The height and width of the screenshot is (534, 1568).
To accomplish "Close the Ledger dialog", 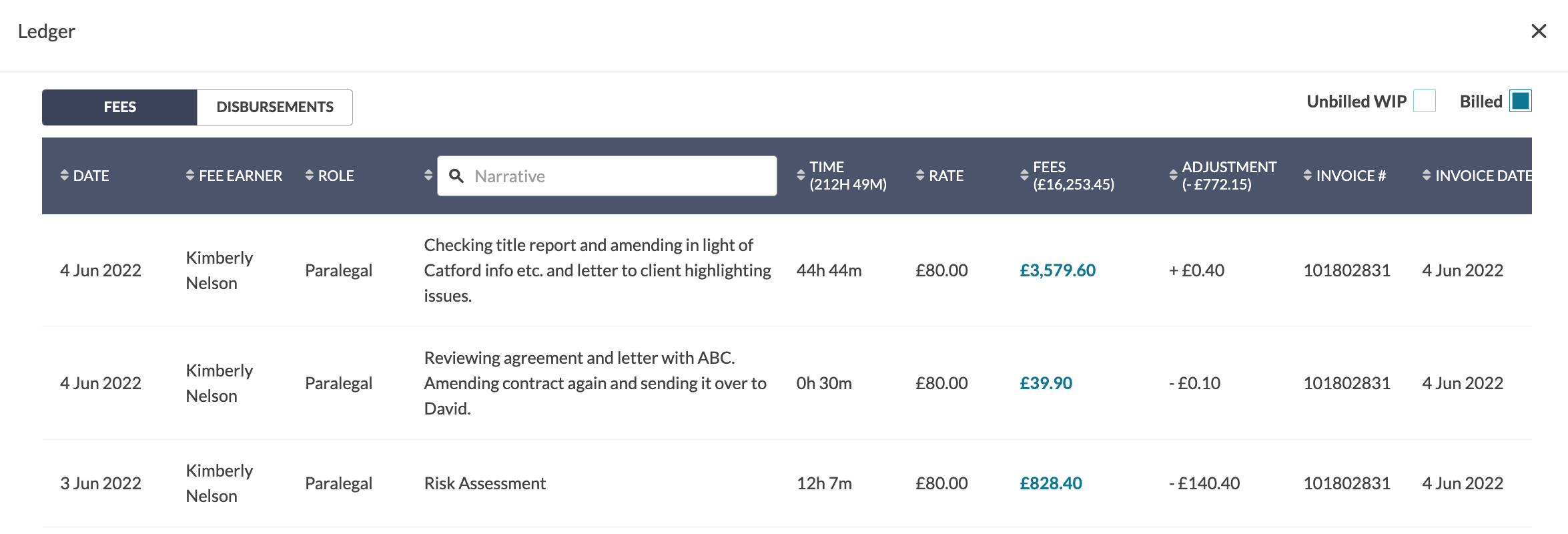I will click(x=1539, y=31).
